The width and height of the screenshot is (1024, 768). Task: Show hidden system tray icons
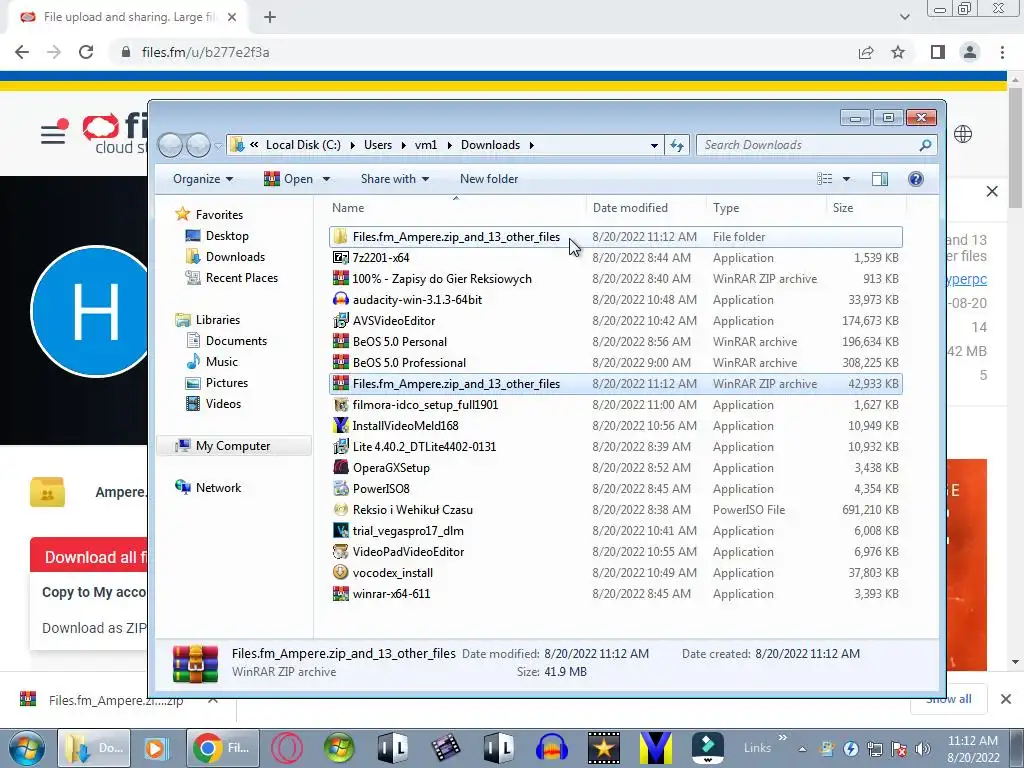tap(802, 749)
